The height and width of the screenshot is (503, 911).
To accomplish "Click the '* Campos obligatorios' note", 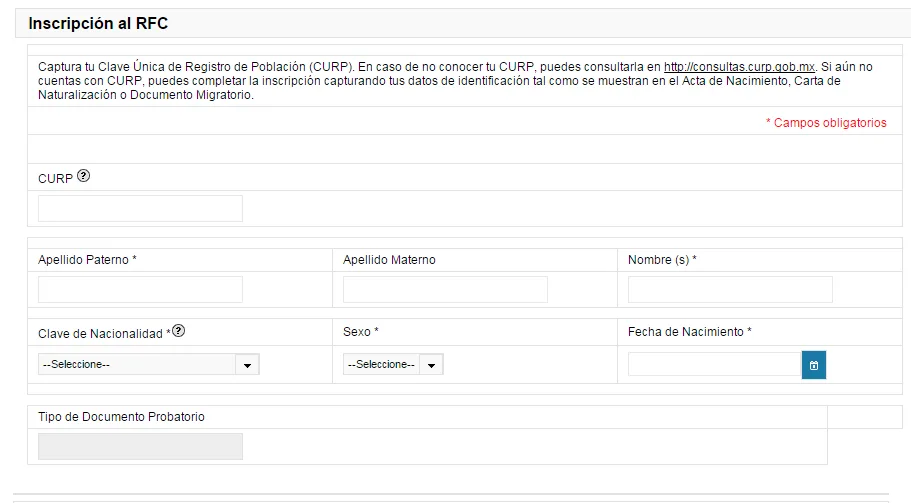I will coord(826,123).
